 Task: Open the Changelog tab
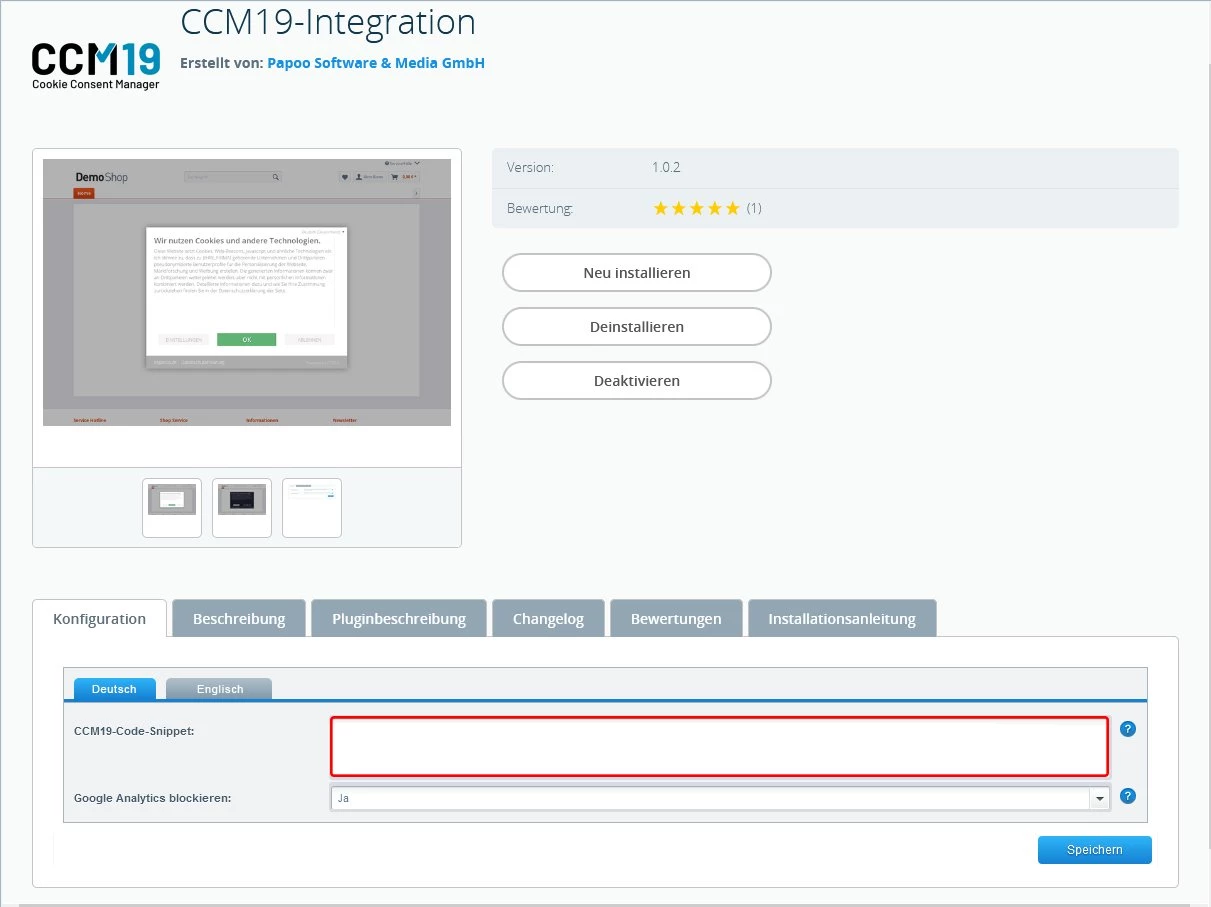click(x=548, y=619)
